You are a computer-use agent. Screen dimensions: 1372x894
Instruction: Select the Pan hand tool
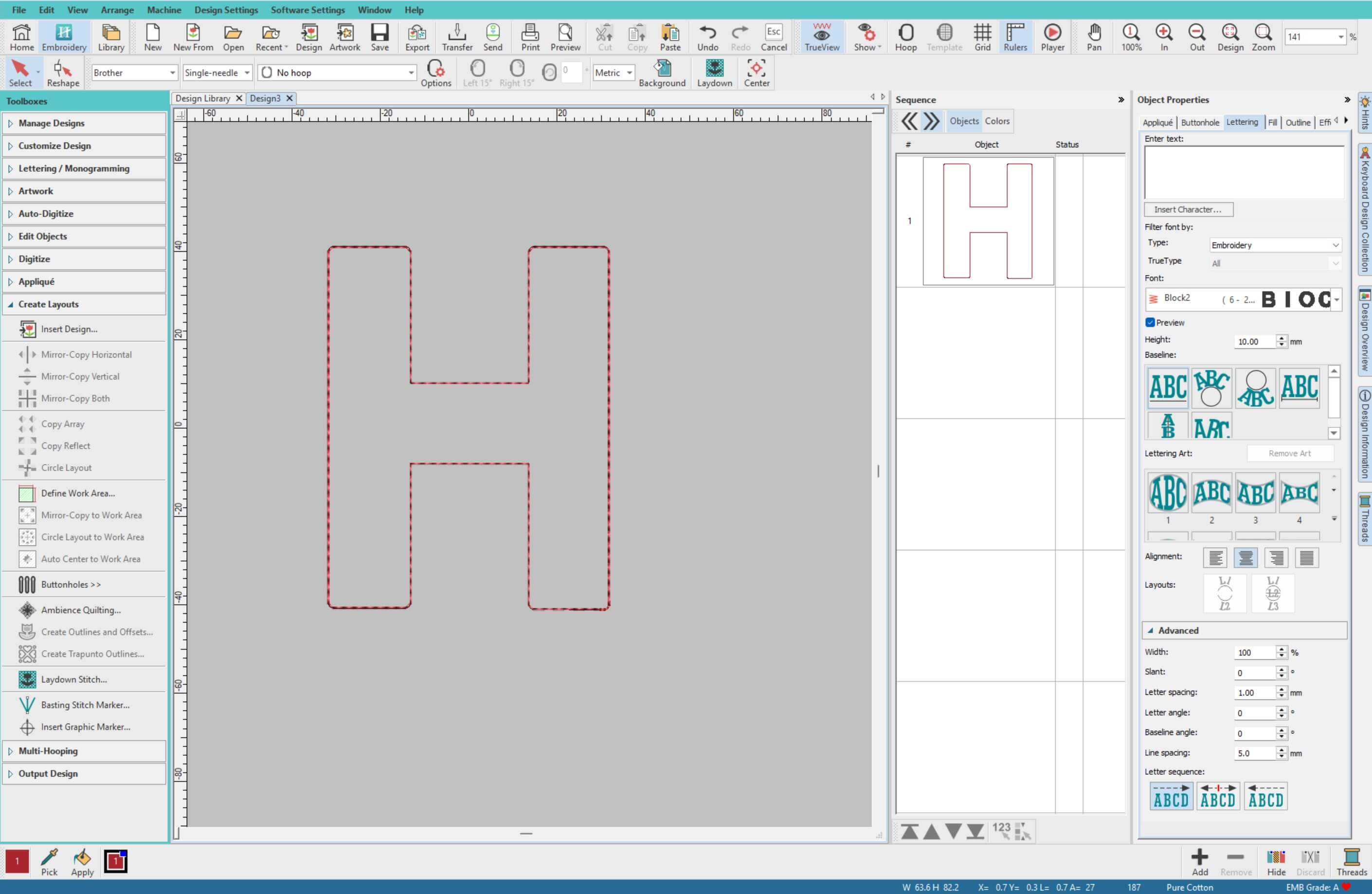click(1094, 37)
